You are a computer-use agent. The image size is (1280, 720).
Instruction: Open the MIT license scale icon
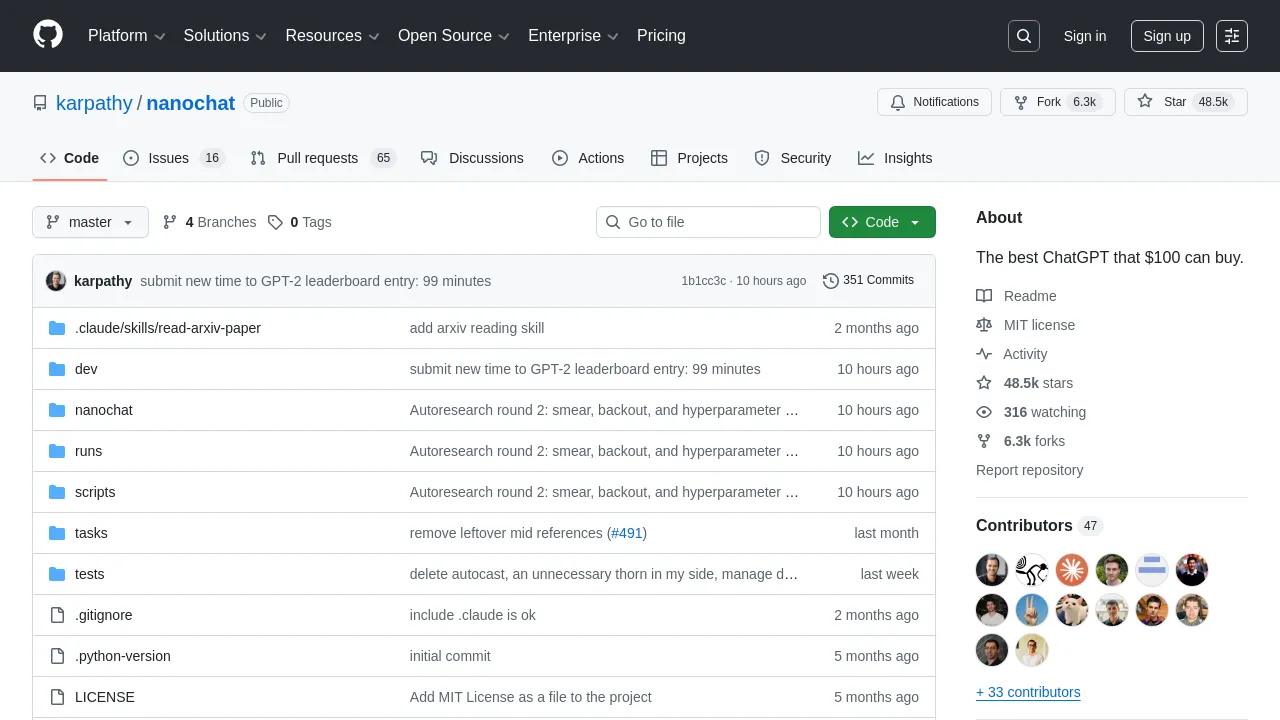[x=984, y=325]
